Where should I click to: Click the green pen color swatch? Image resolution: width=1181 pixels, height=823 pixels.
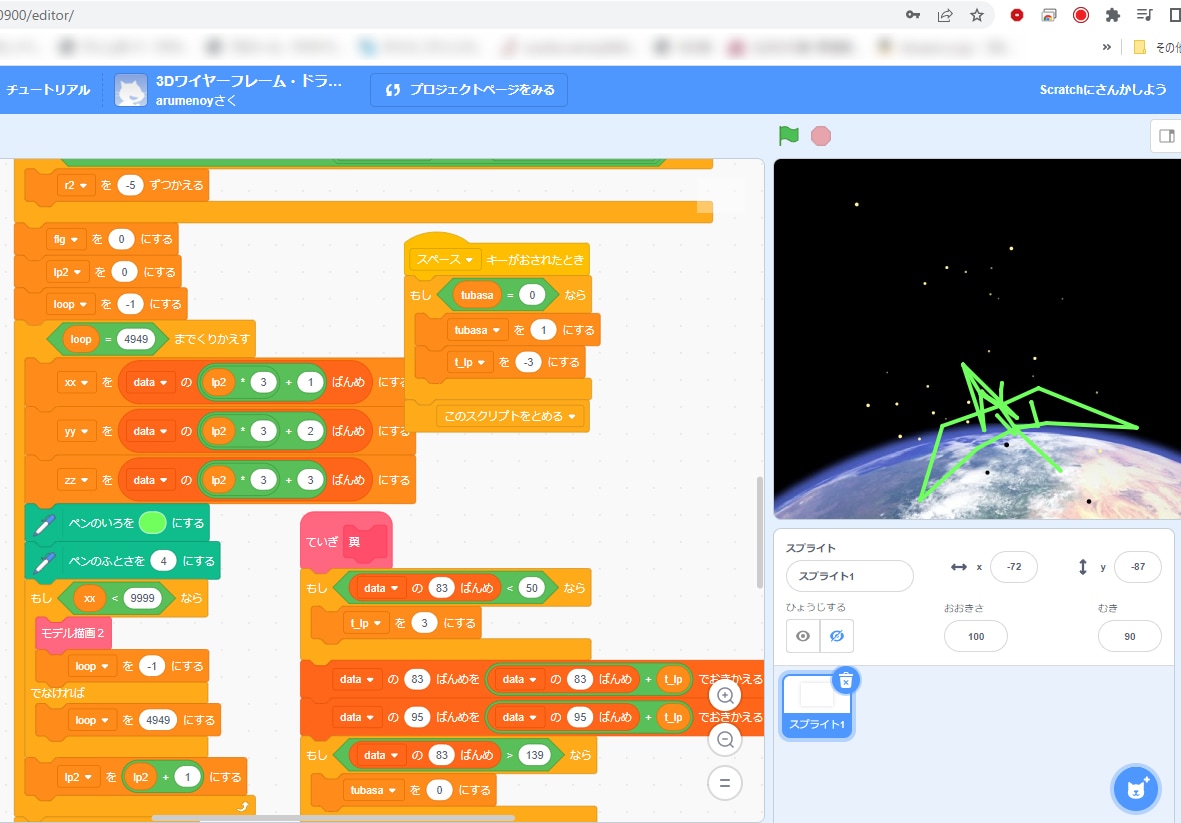tap(153, 523)
